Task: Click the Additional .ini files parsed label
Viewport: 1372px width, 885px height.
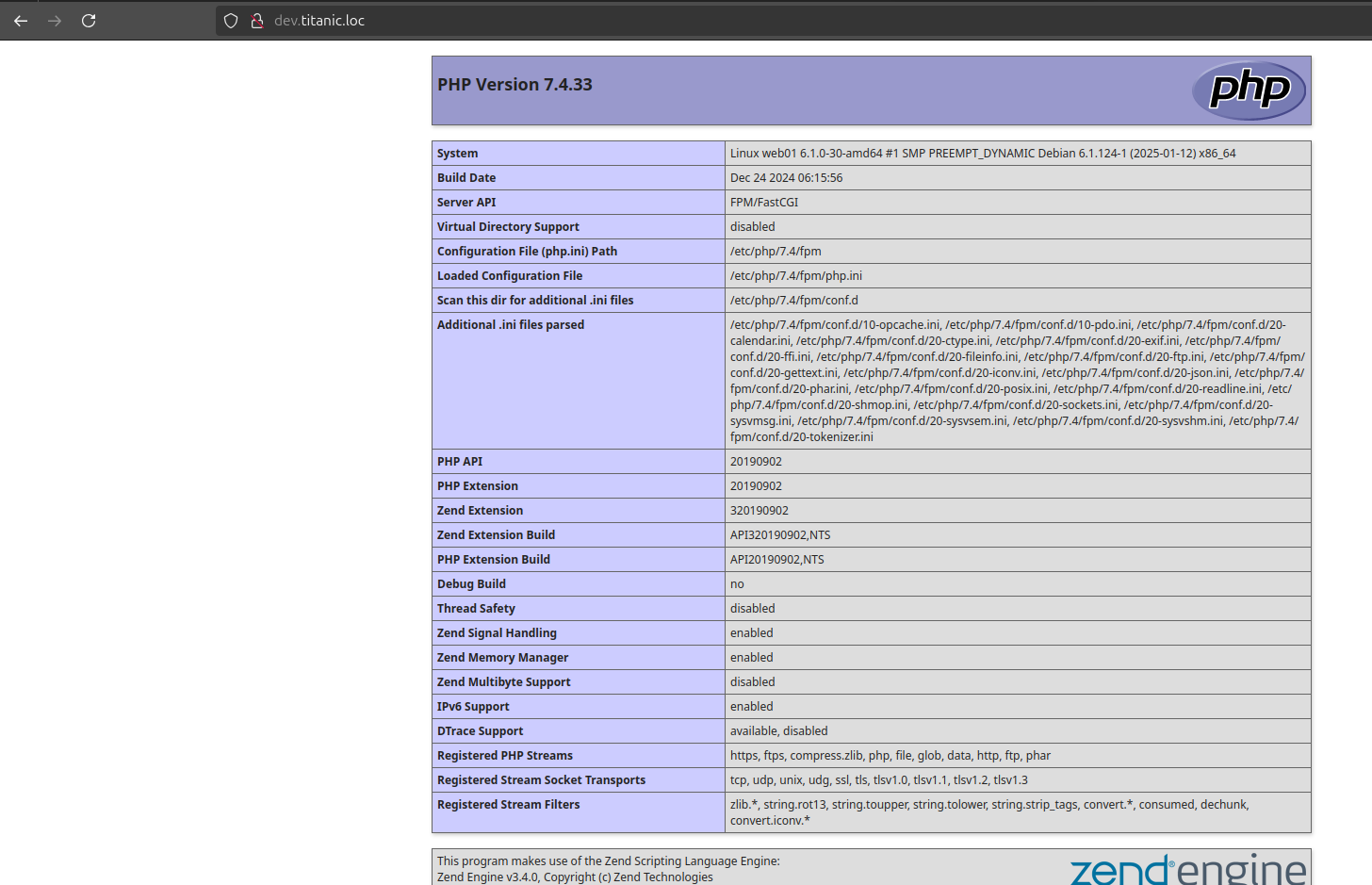Action: coord(511,325)
